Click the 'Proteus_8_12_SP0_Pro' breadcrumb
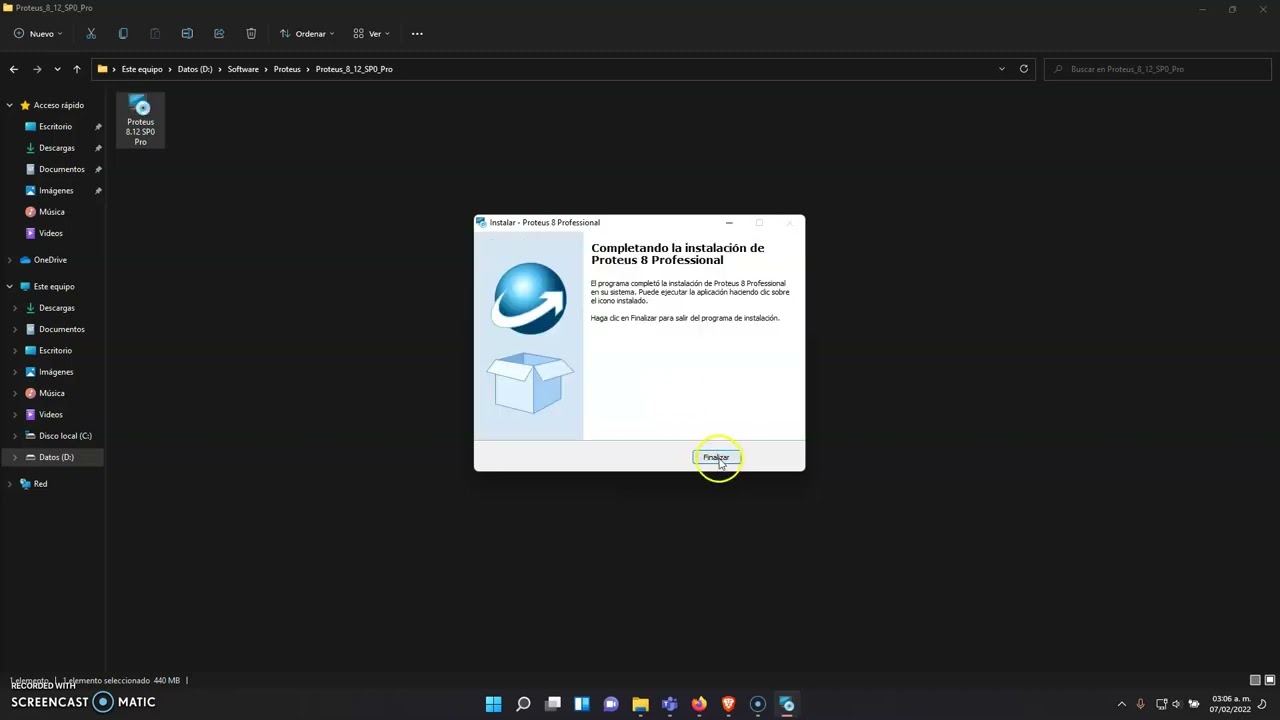Screen dimensions: 1280x720 [x=354, y=69]
